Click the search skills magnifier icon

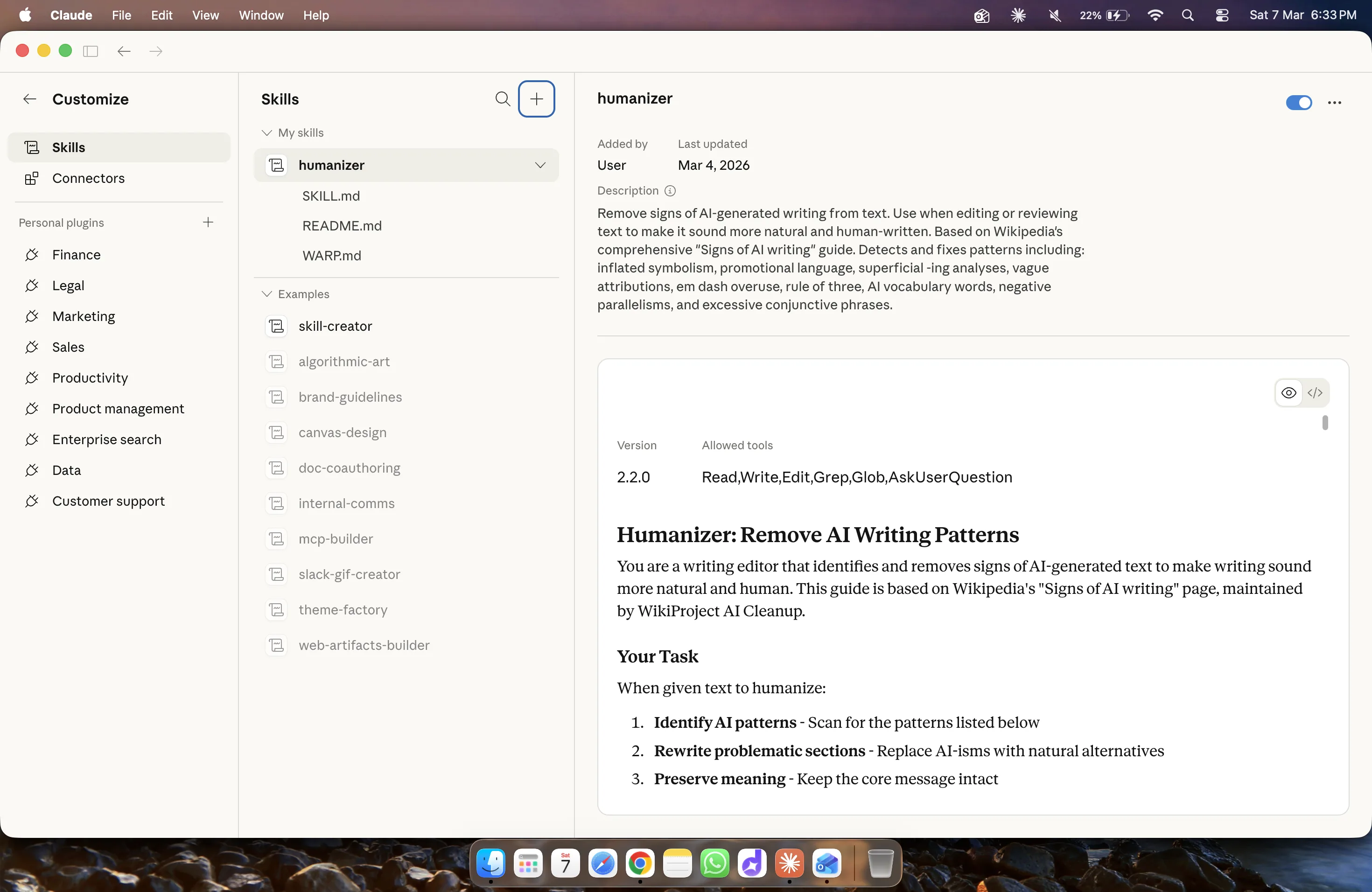pos(502,99)
